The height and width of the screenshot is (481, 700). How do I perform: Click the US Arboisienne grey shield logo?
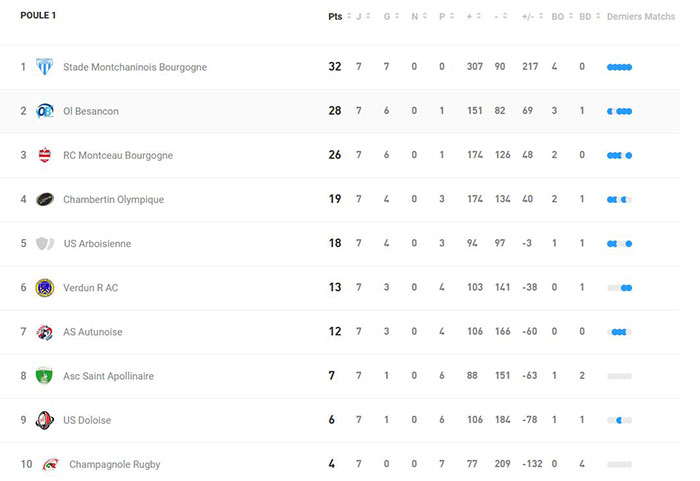pos(45,243)
